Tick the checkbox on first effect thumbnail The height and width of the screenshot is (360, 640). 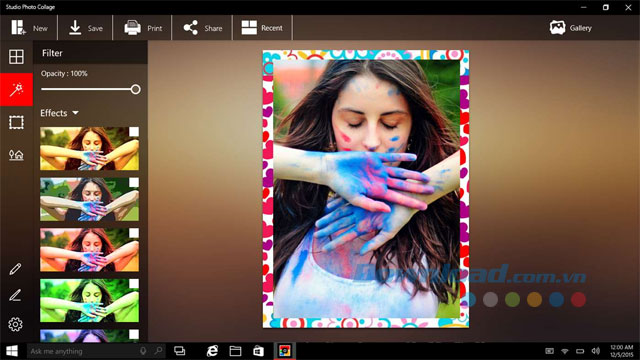point(134,132)
